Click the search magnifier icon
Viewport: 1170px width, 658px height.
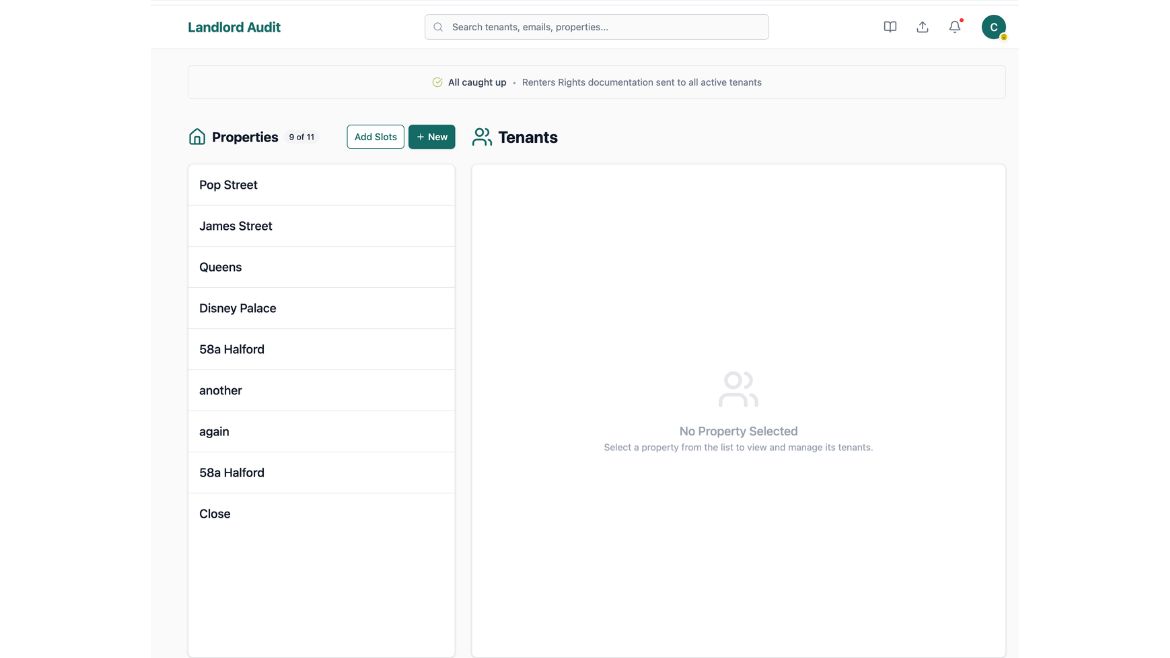coord(438,27)
